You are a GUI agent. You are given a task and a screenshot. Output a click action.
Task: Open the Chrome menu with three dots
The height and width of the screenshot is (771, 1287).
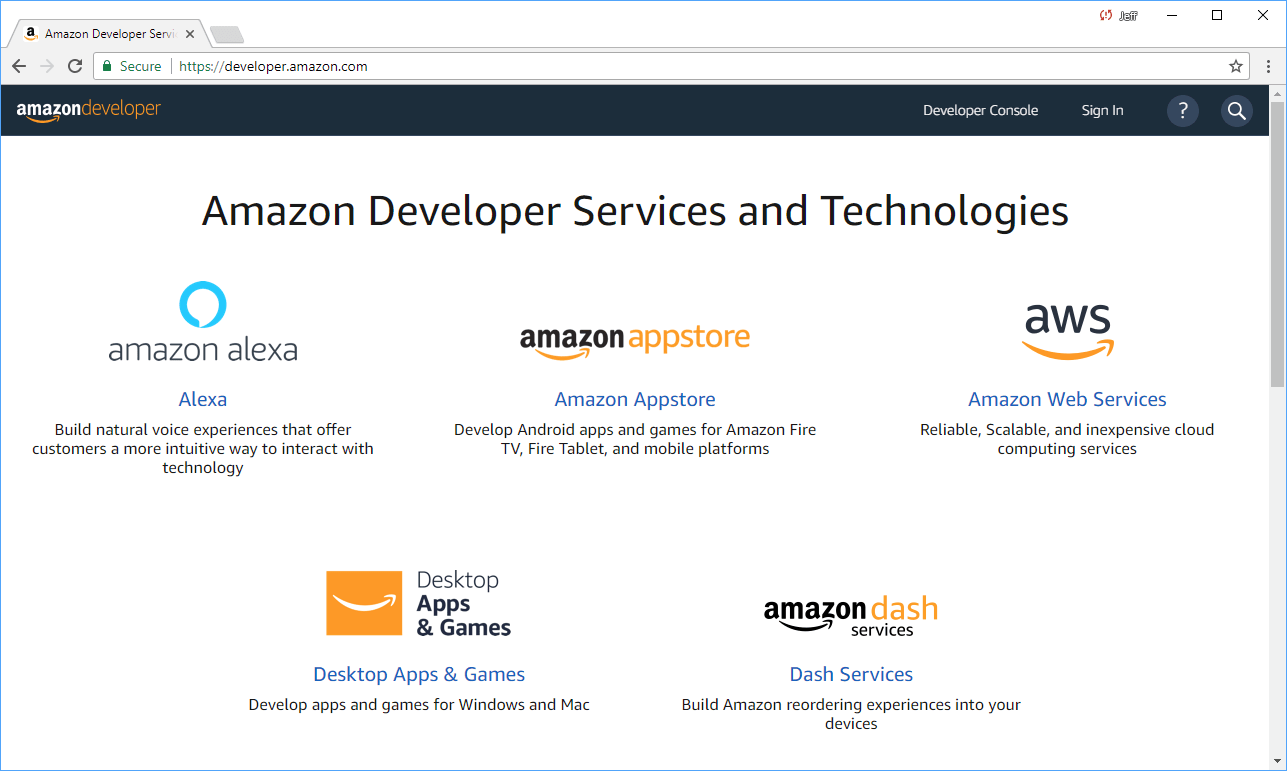click(x=1268, y=66)
